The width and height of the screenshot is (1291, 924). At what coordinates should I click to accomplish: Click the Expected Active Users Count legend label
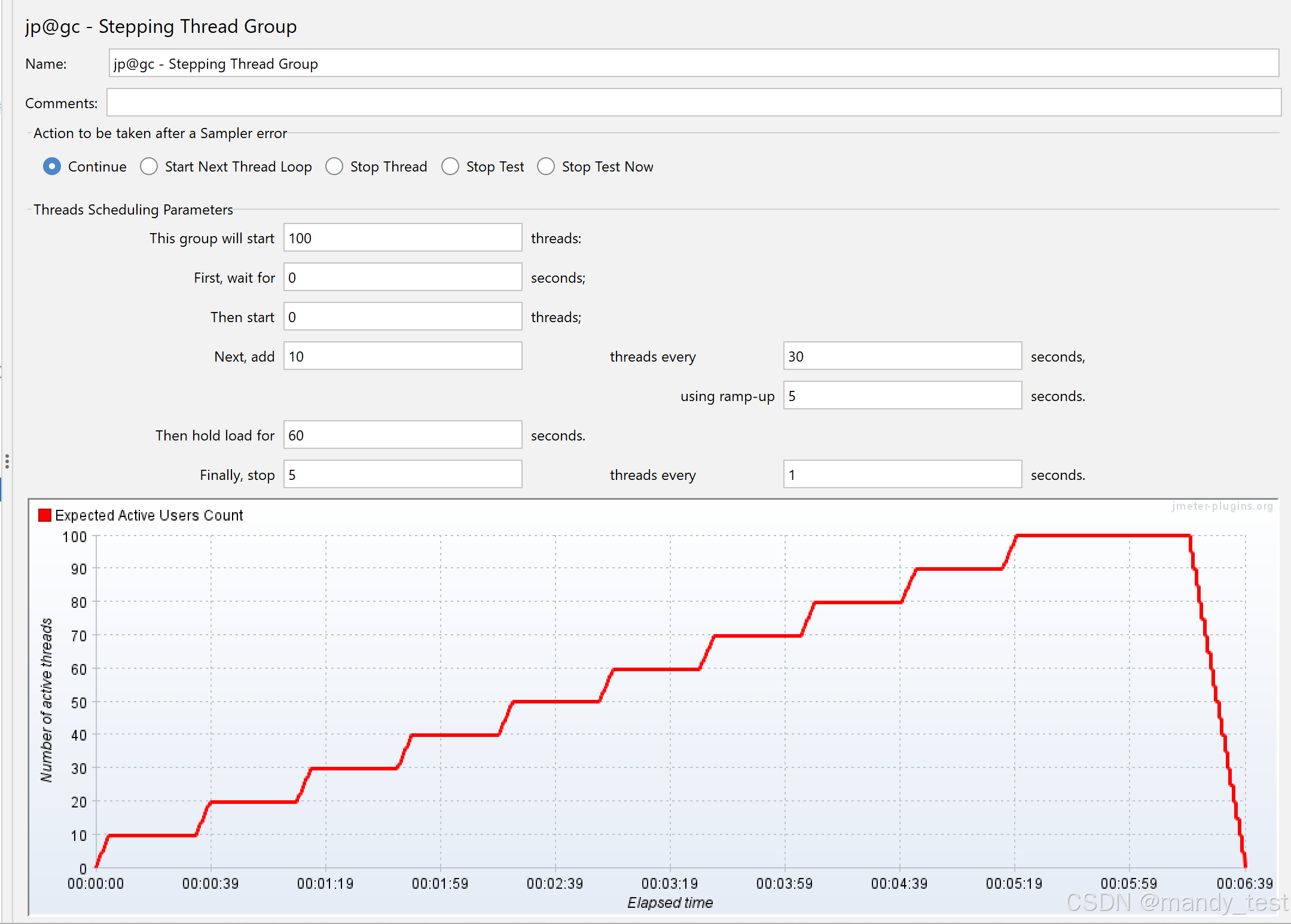(149, 515)
